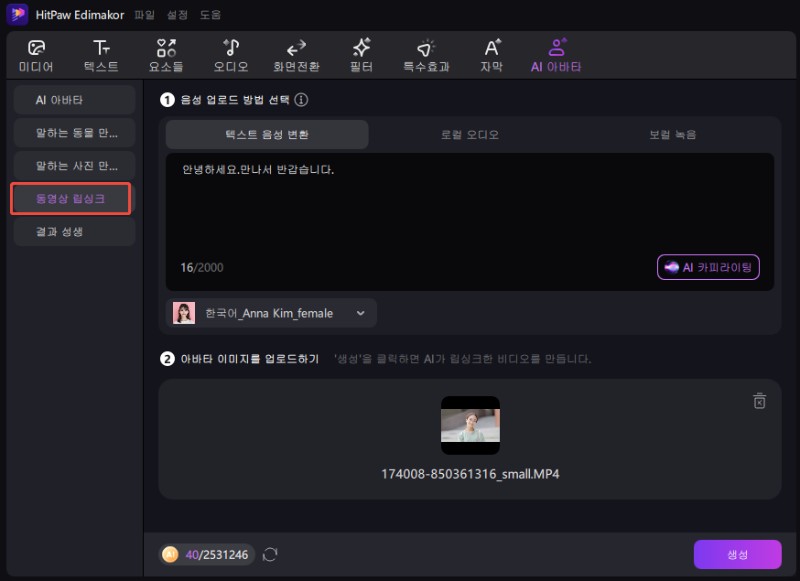Screen dimensions: 800x581
Task: Click the AI coin icon in credits badge
Action: click(170, 554)
